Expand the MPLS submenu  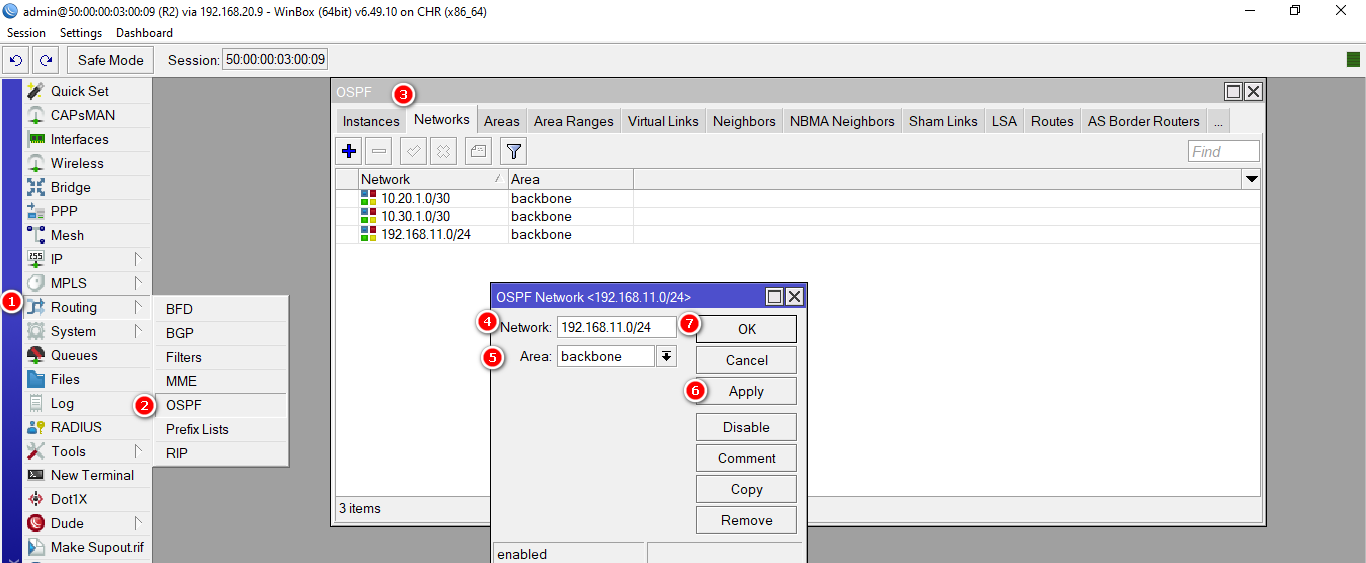pyautogui.click(x=87, y=283)
